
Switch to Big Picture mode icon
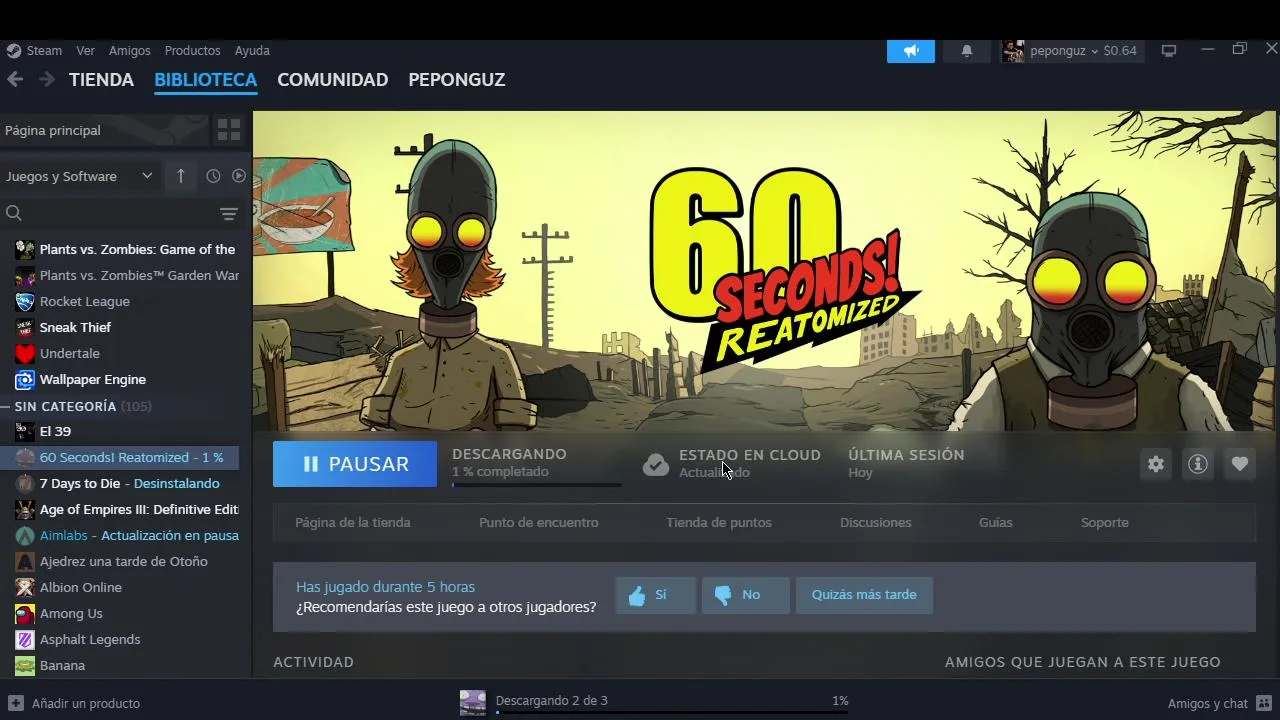coord(1169,51)
